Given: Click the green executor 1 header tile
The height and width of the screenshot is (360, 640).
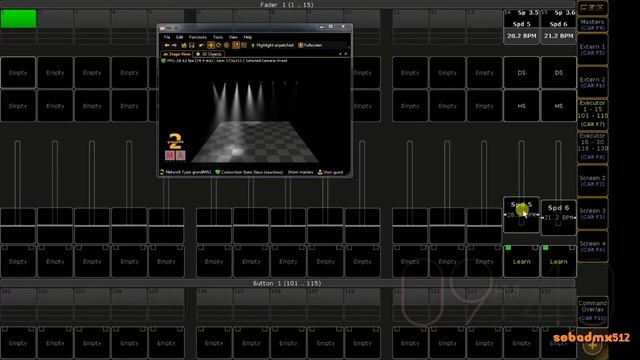Looking at the screenshot, I should (x=18, y=19).
